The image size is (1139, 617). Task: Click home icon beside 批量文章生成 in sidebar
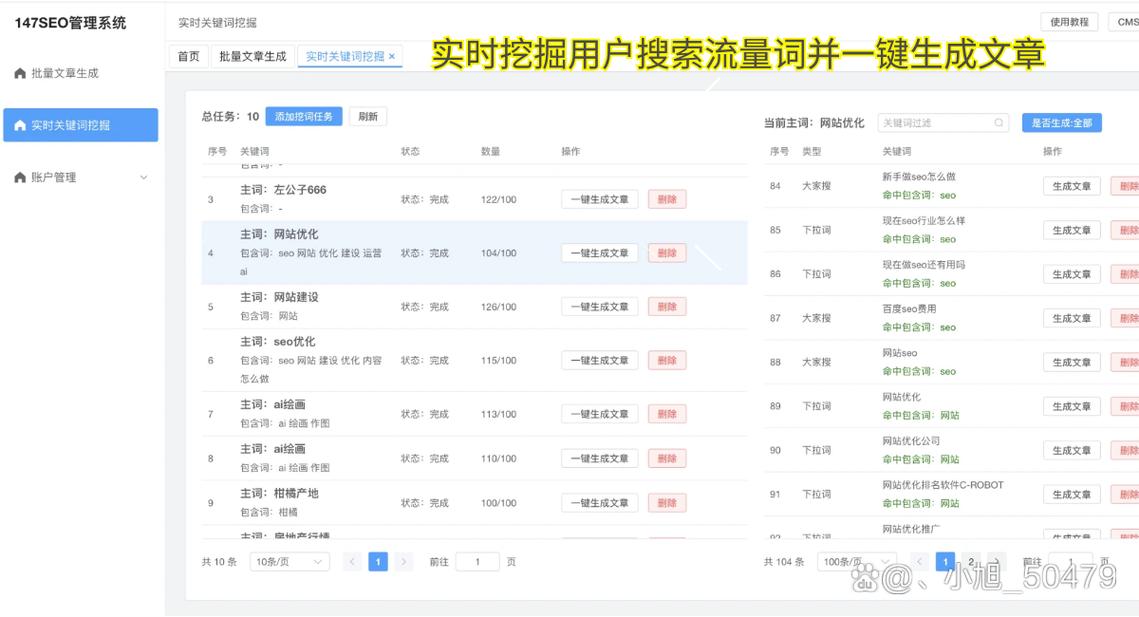(20, 73)
